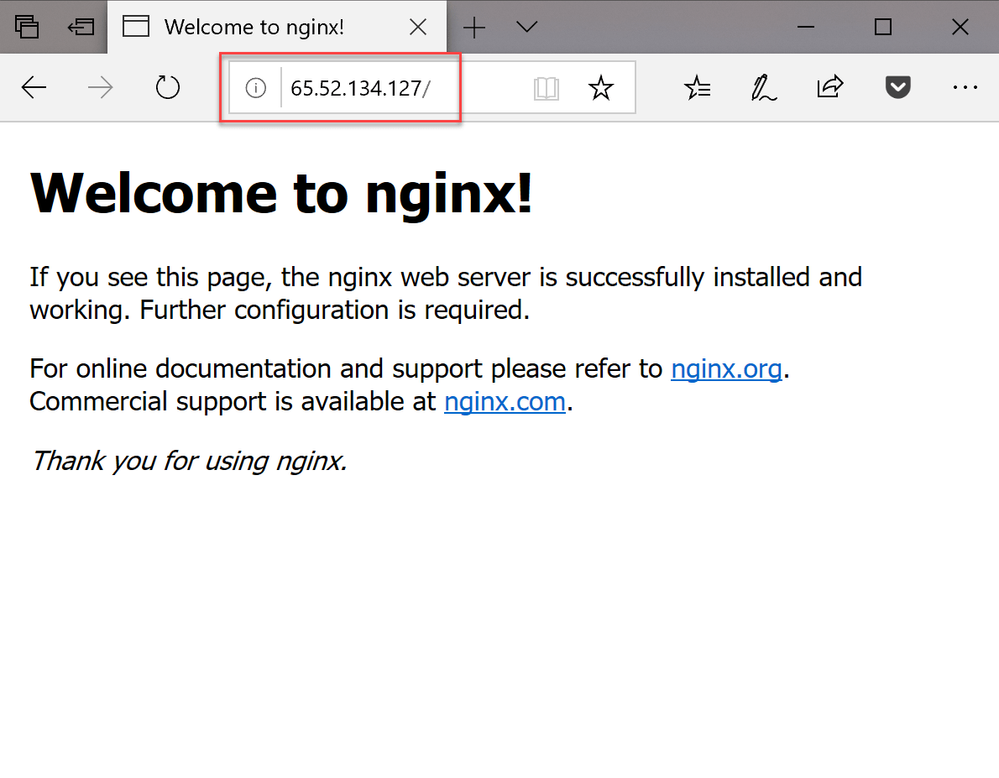Go back to previous page
The image size is (999, 778).
click(34, 87)
